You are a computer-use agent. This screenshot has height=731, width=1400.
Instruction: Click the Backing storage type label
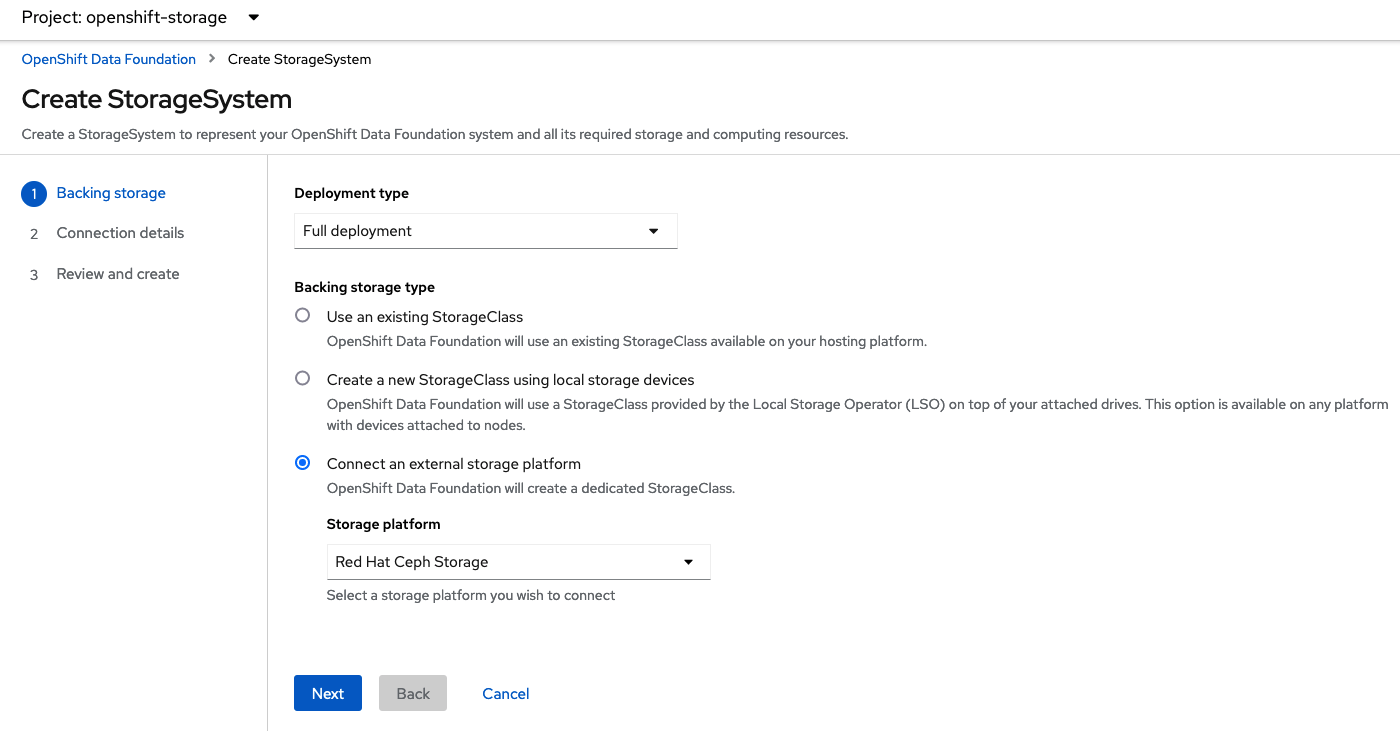click(365, 287)
